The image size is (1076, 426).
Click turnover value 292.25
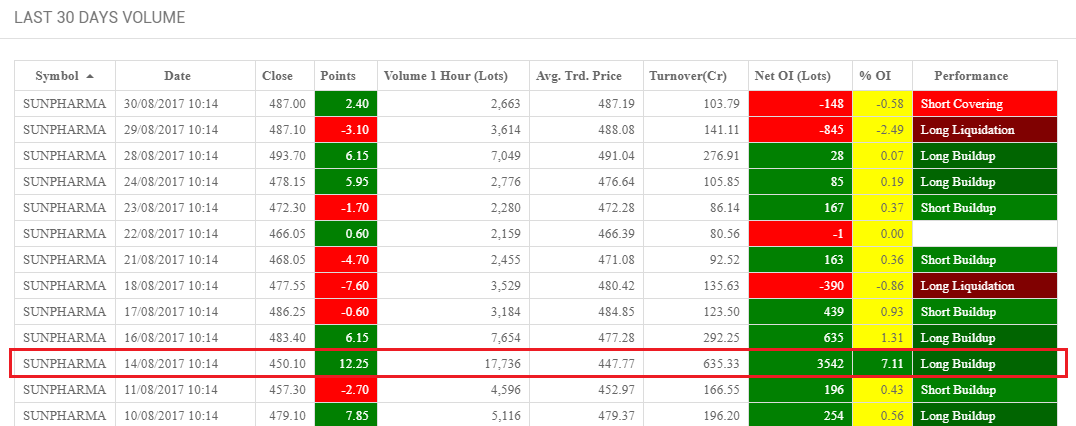tap(722, 338)
